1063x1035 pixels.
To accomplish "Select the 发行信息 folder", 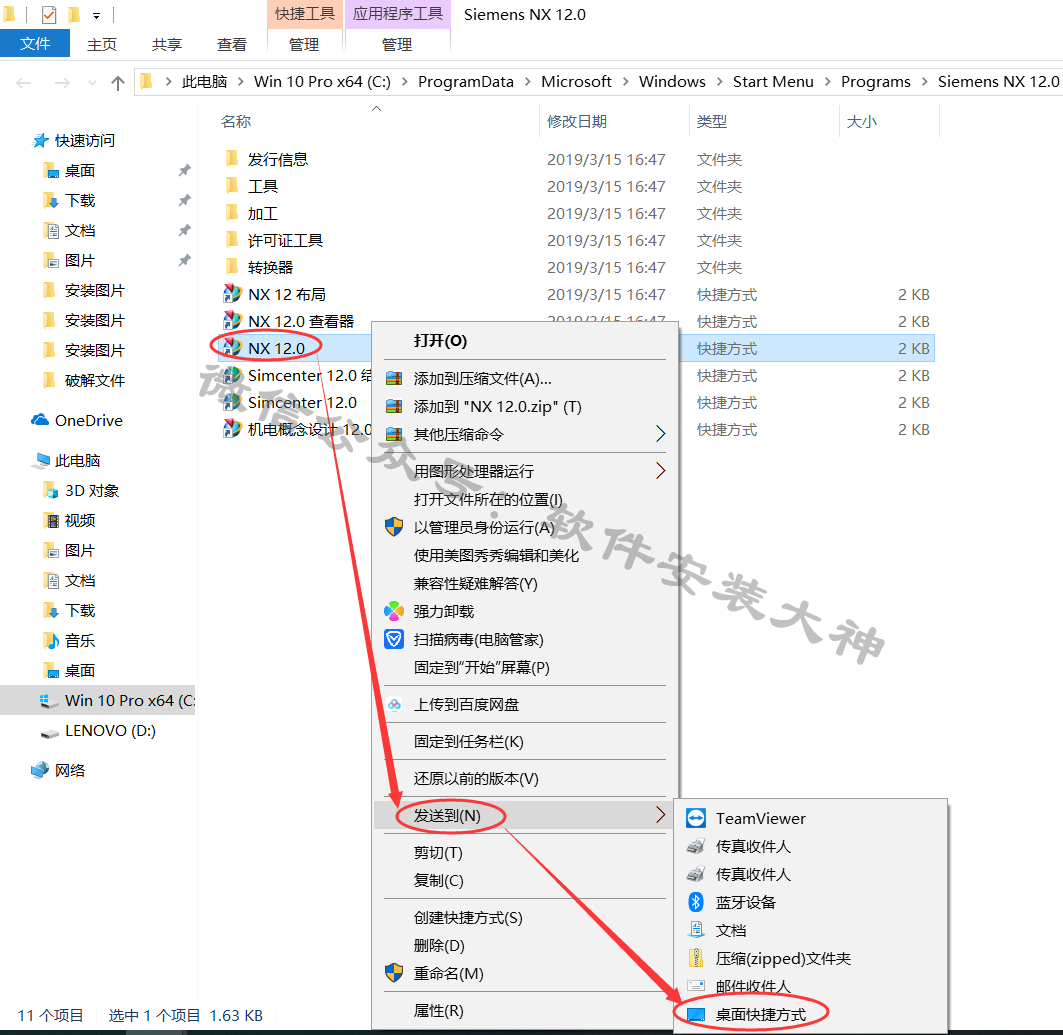I will click(x=278, y=159).
